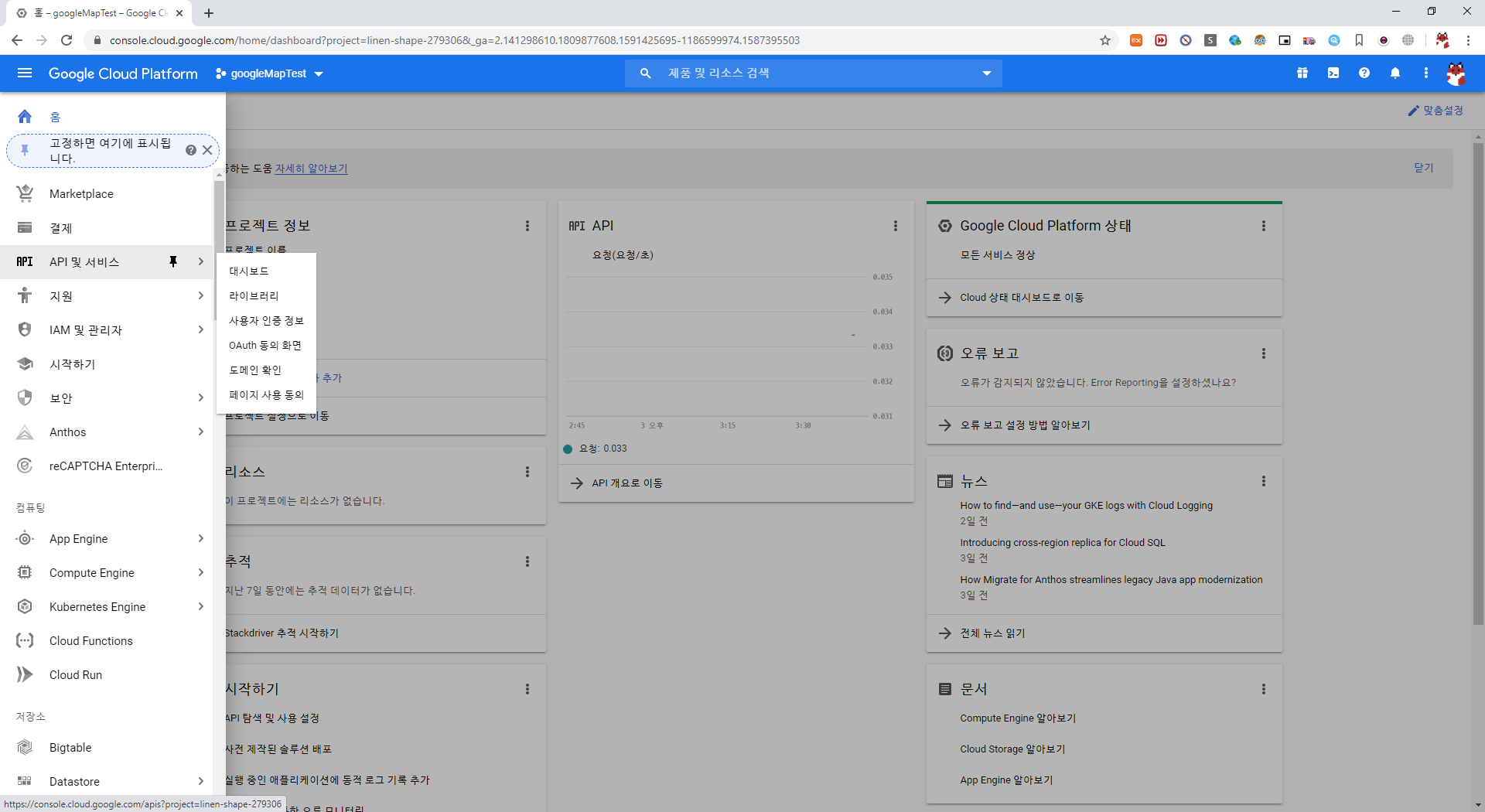
Task: Expand Compute Engine submenu chevron
Action: coord(201,573)
